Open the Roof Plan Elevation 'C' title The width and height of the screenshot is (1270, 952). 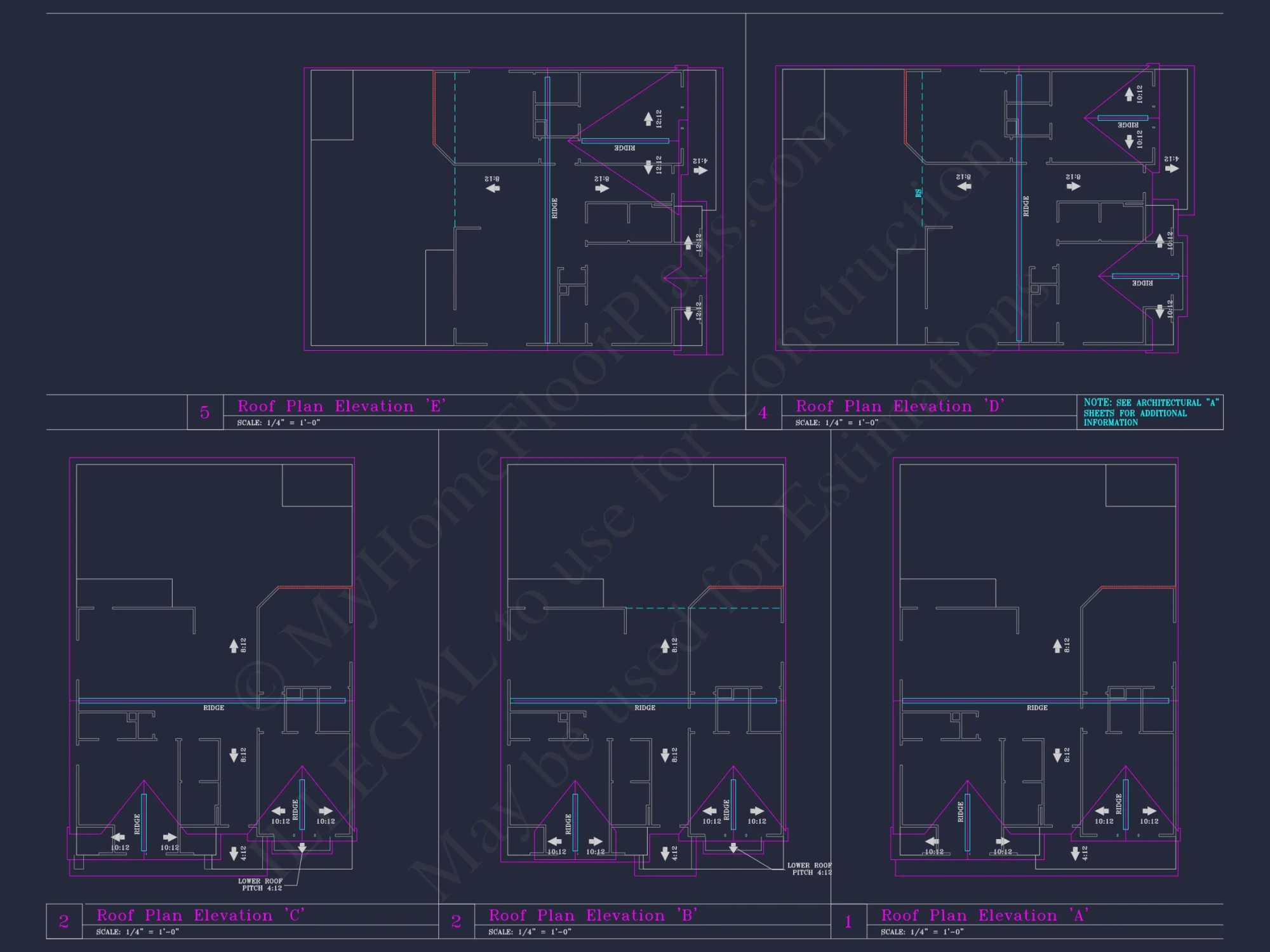(x=202, y=915)
